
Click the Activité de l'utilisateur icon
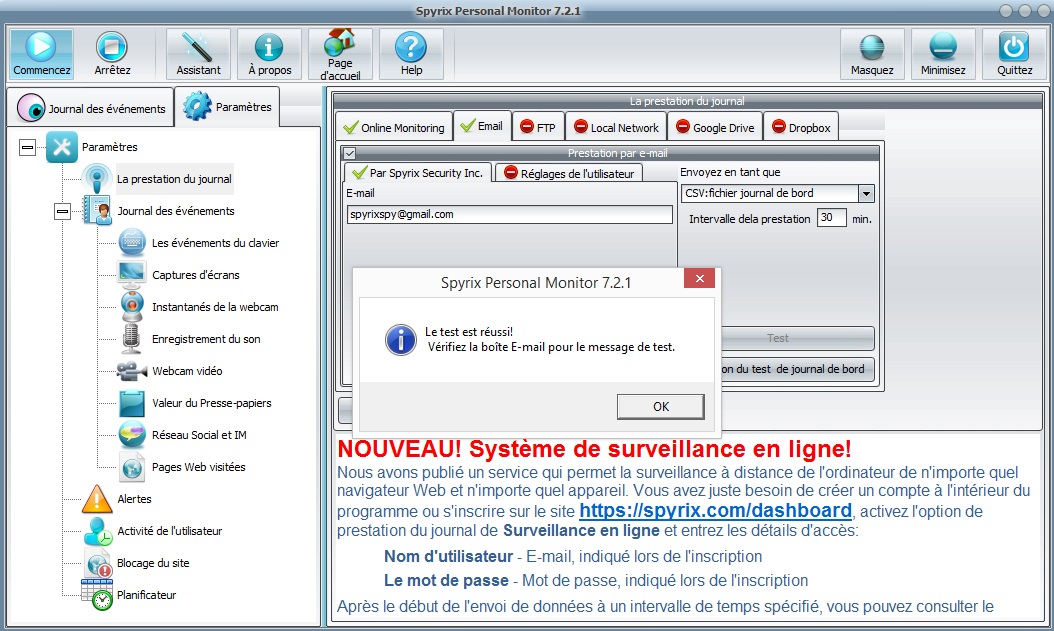[x=98, y=531]
